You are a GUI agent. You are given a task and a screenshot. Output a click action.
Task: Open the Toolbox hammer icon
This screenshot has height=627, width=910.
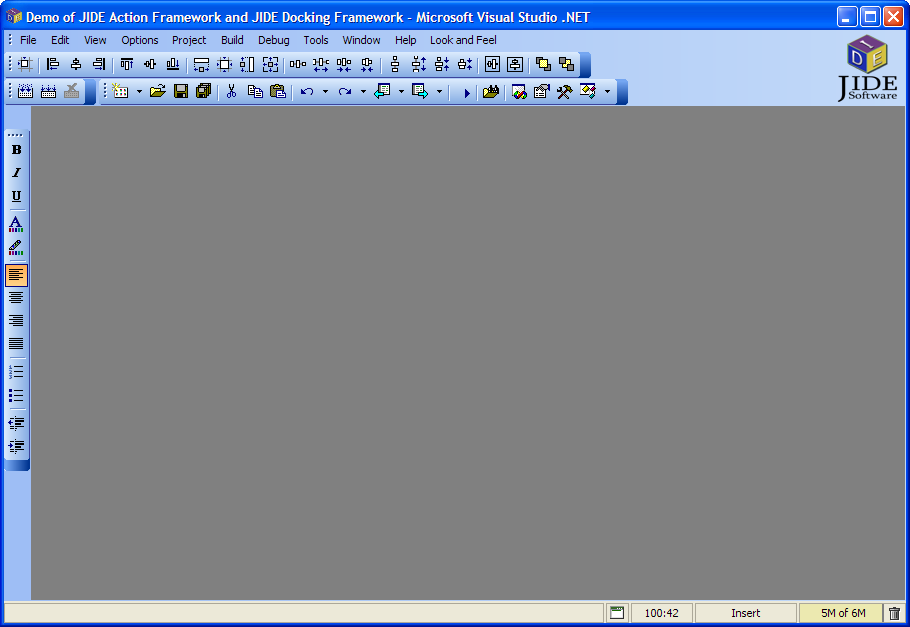tap(565, 91)
